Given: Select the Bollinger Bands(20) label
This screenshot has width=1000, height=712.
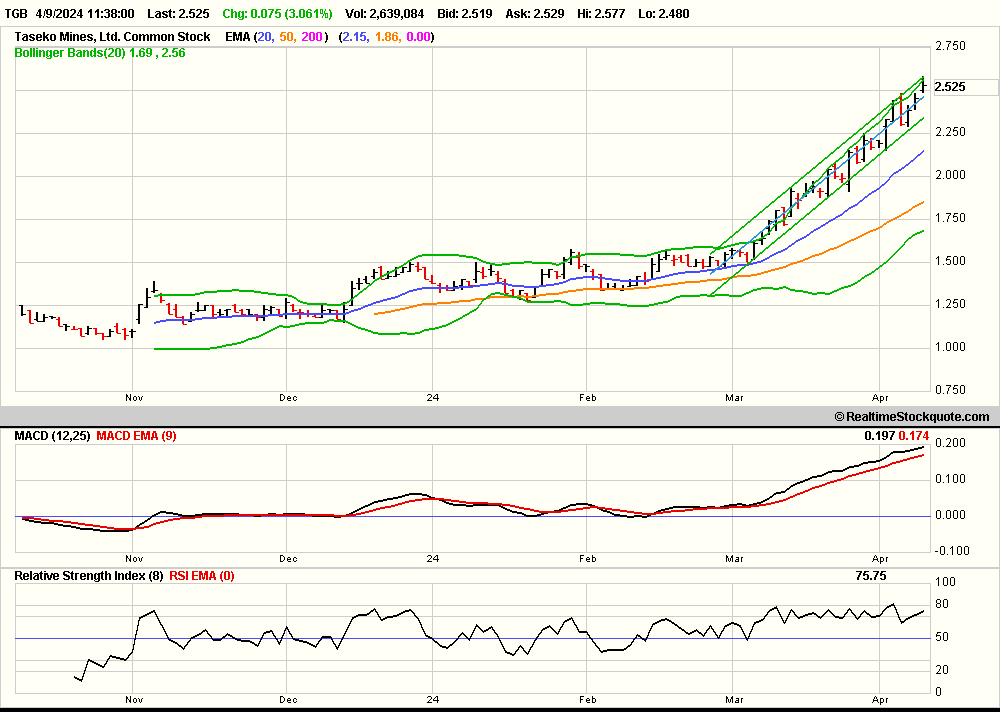Looking at the screenshot, I should click(x=69, y=53).
